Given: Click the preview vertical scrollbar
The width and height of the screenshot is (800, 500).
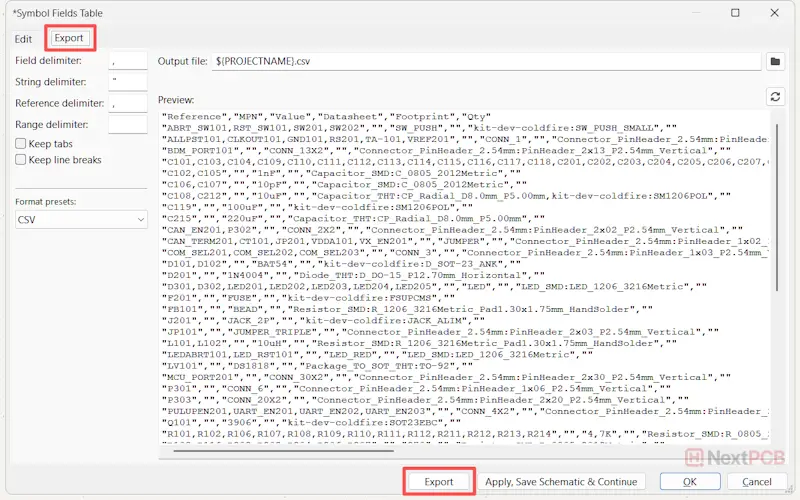Looking at the screenshot, I should (x=777, y=207).
